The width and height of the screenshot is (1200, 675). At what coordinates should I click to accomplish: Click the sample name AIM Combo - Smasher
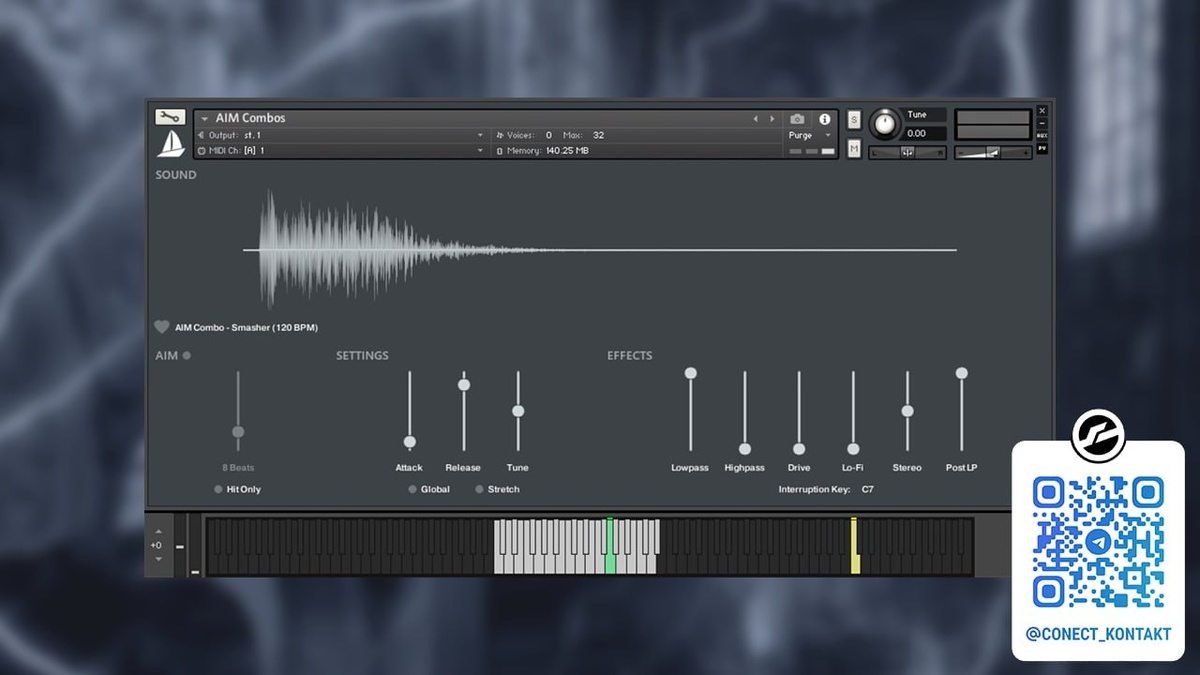246,327
